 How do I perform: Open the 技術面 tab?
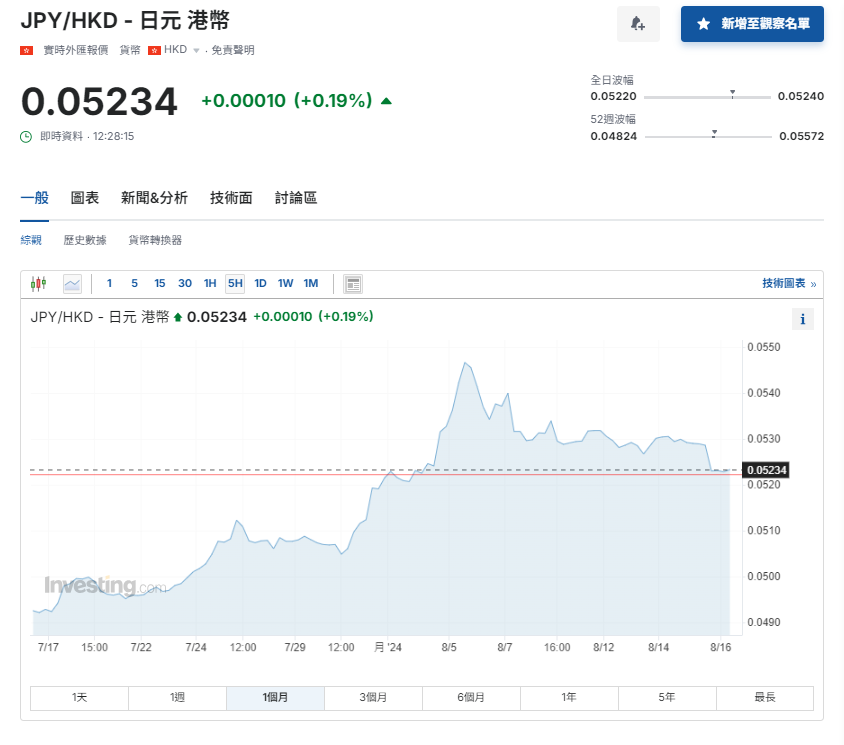pyautogui.click(x=231, y=197)
